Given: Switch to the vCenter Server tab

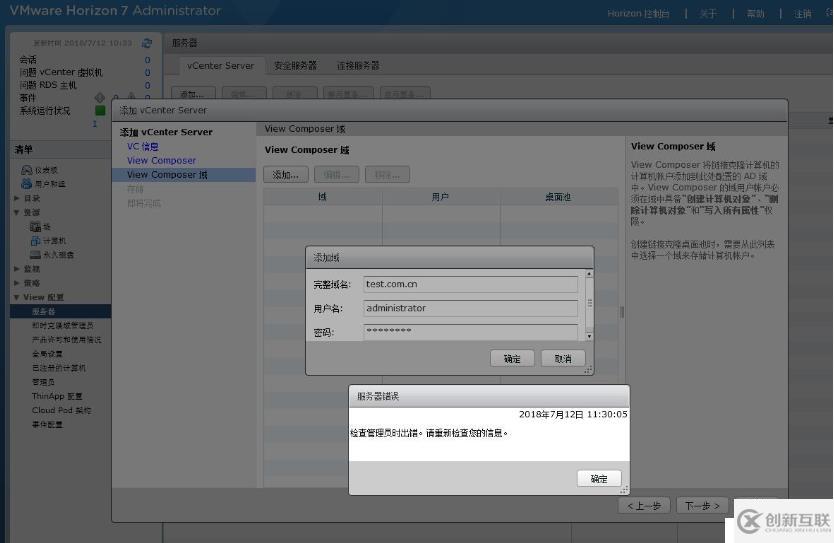Looking at the screenshot, I should point(220,66).
